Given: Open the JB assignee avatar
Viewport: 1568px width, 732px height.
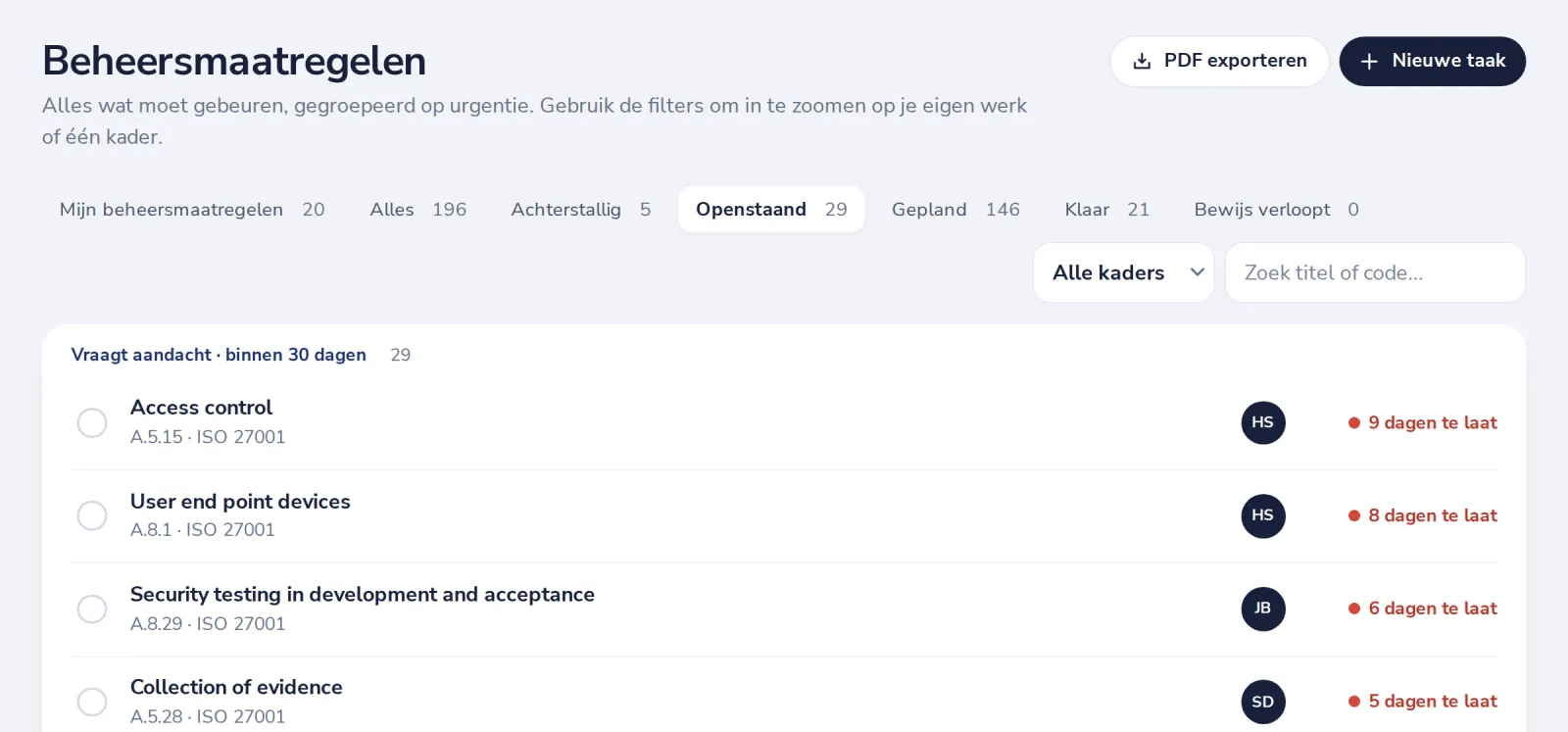Looking at the screenshot, I should (x=1263, y=609).
